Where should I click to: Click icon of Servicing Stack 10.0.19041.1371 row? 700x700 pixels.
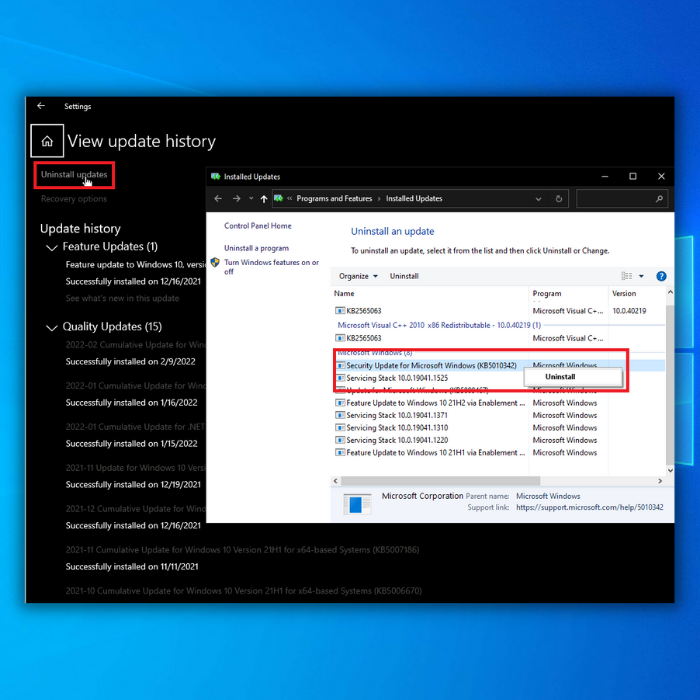(x=340, y=416)
